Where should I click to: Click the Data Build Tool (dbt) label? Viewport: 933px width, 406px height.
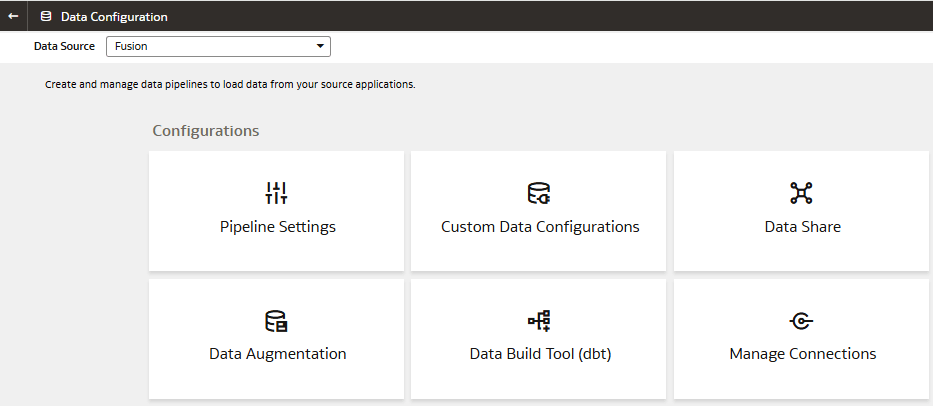click(540, 354)
